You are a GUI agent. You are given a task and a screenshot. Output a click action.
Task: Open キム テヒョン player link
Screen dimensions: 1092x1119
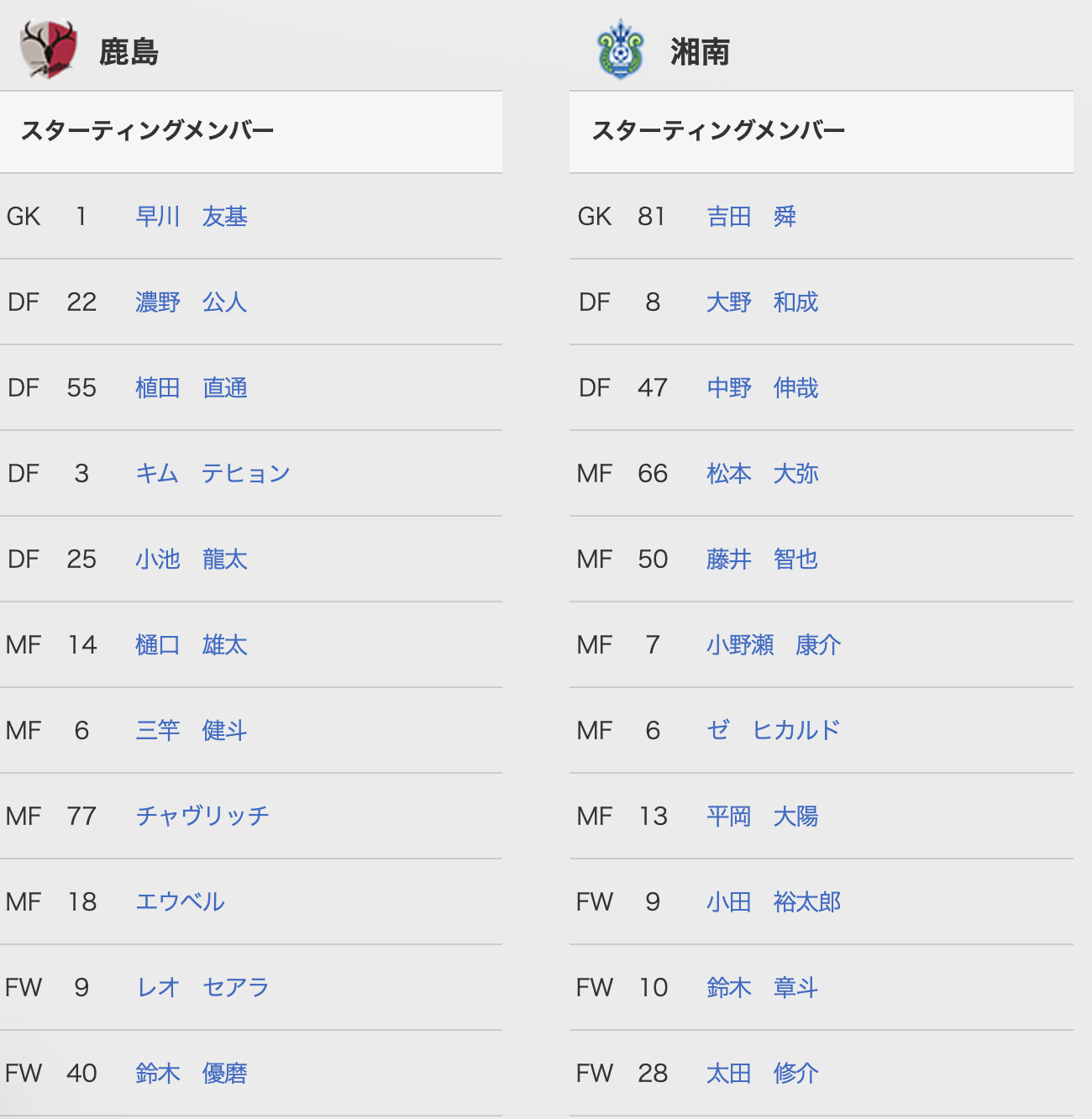[x=213, y=474]
